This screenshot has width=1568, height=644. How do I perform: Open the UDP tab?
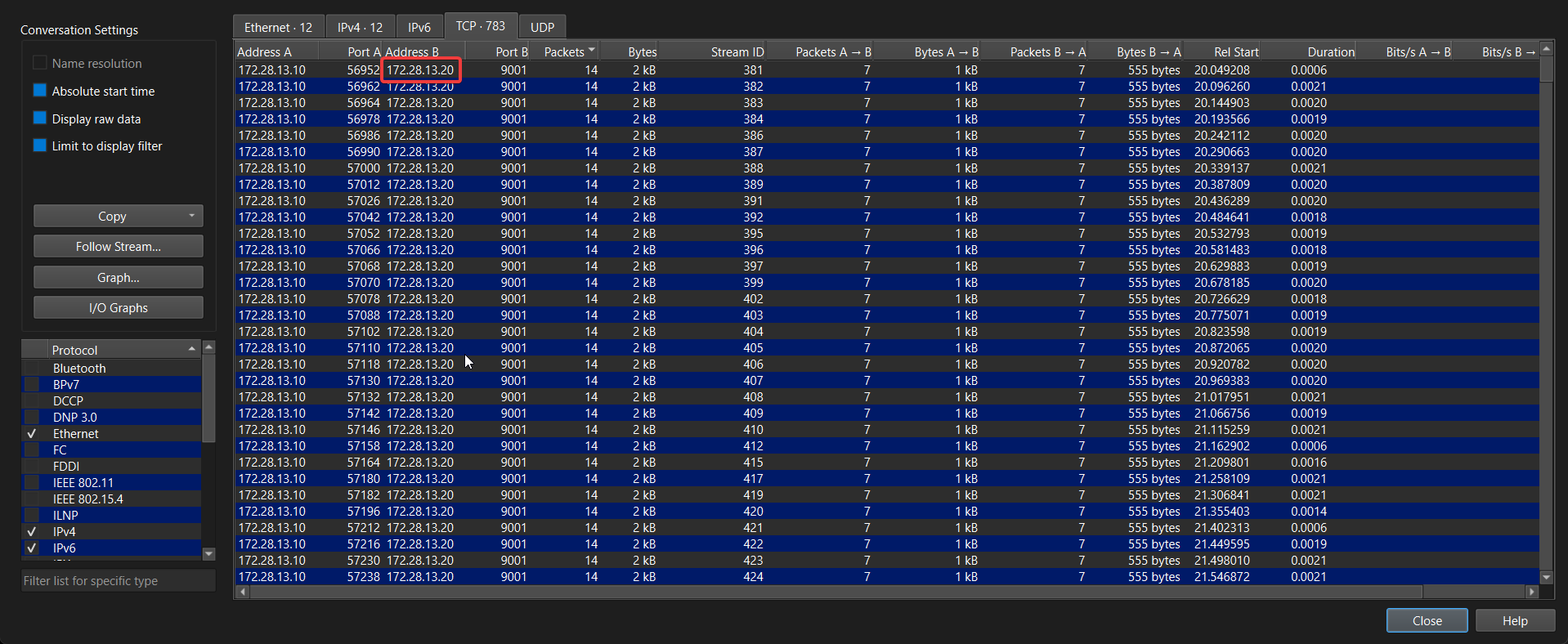(542, 27)
